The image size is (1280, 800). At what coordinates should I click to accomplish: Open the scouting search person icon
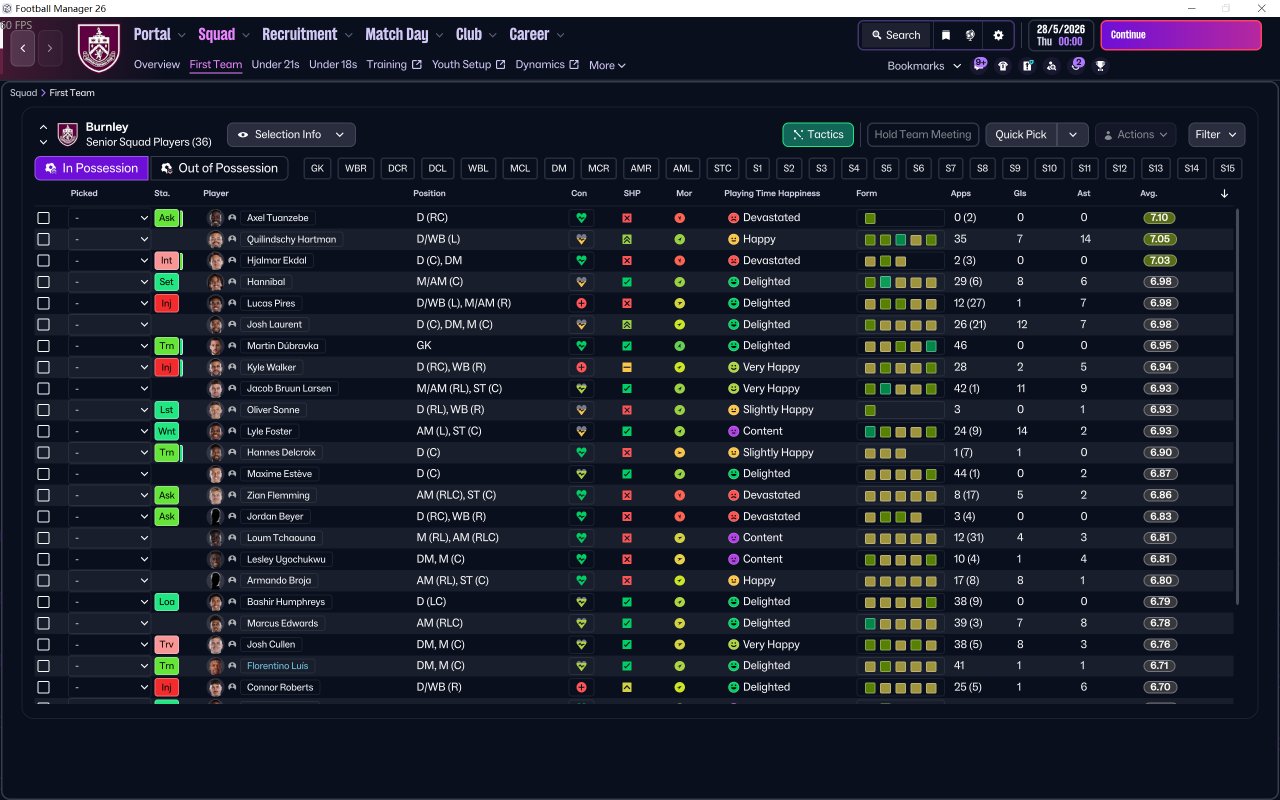pos(1051,66)
